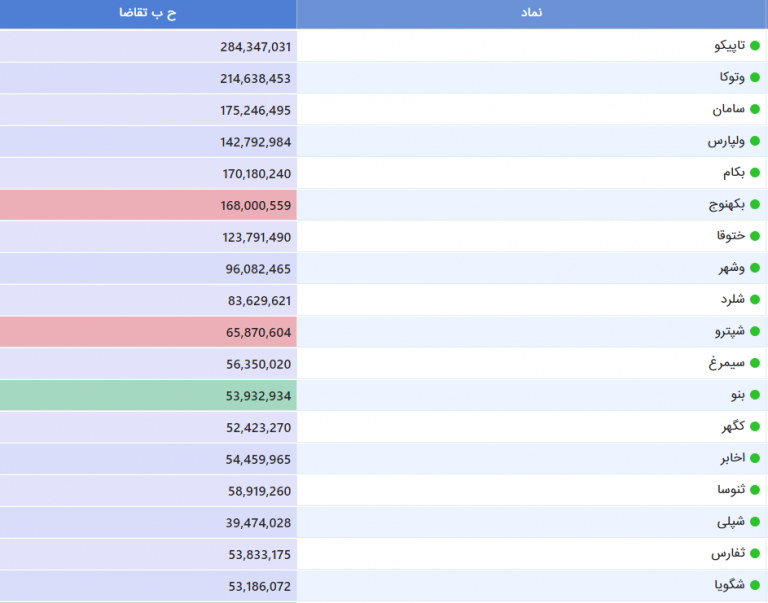Click the red cell showing 168,000,559
This screenshot has height=603, width=768.
click(255, 206)
